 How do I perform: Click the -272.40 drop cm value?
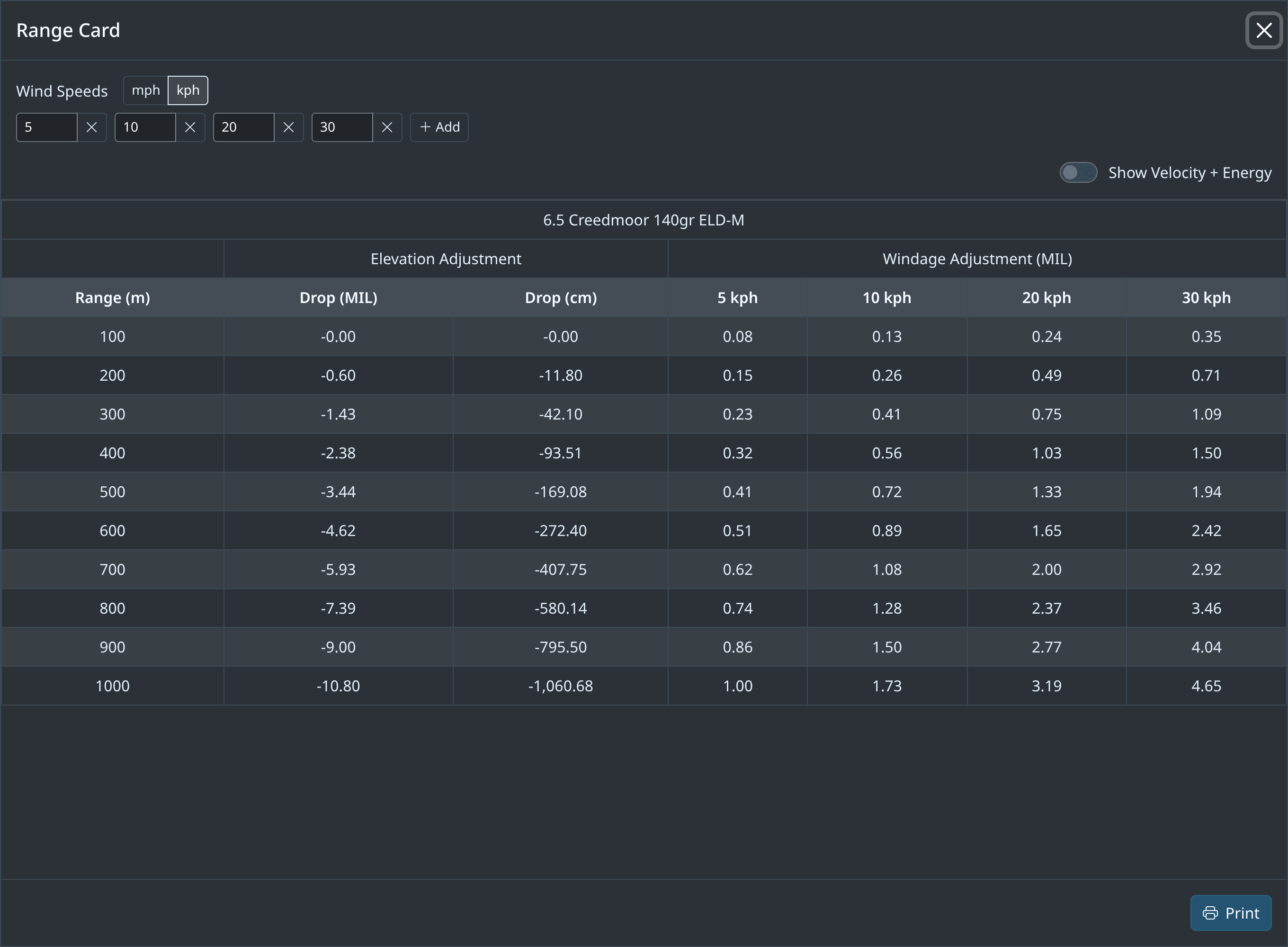[561, 530]
